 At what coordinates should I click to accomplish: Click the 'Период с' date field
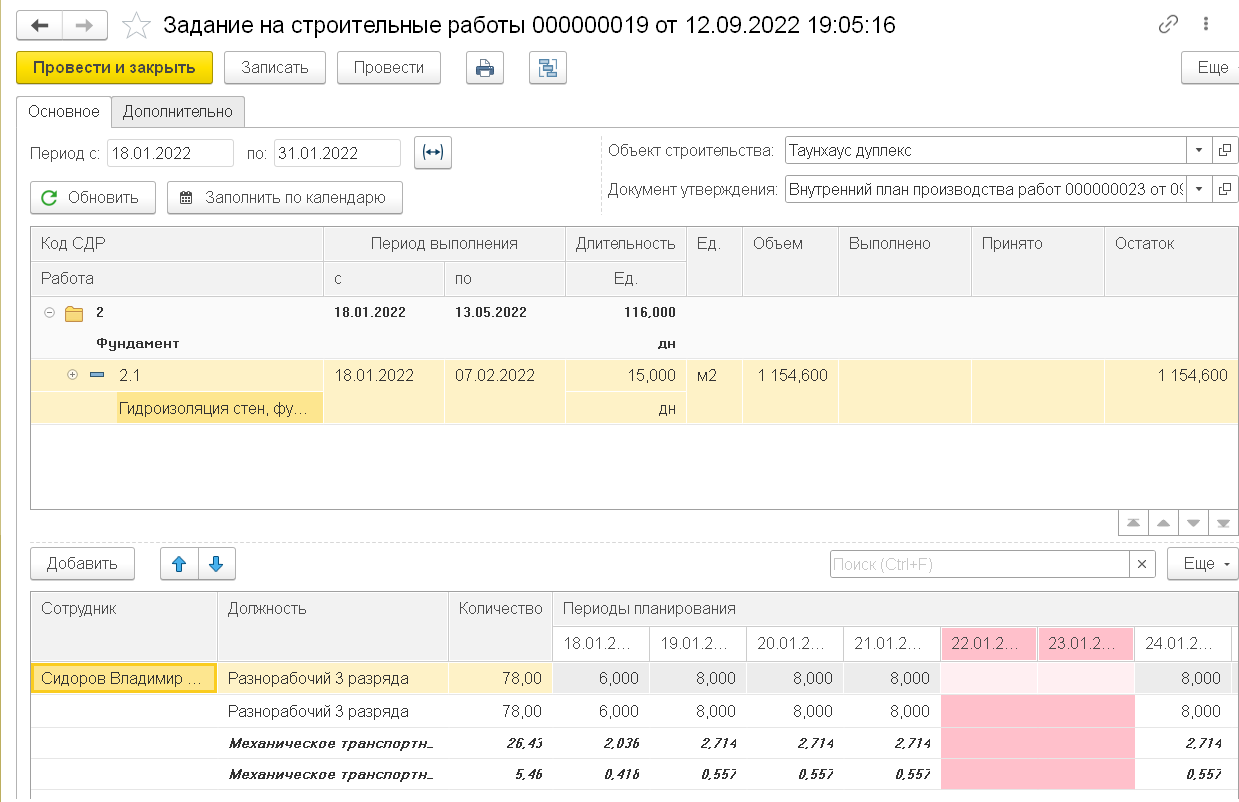point(168,153)
